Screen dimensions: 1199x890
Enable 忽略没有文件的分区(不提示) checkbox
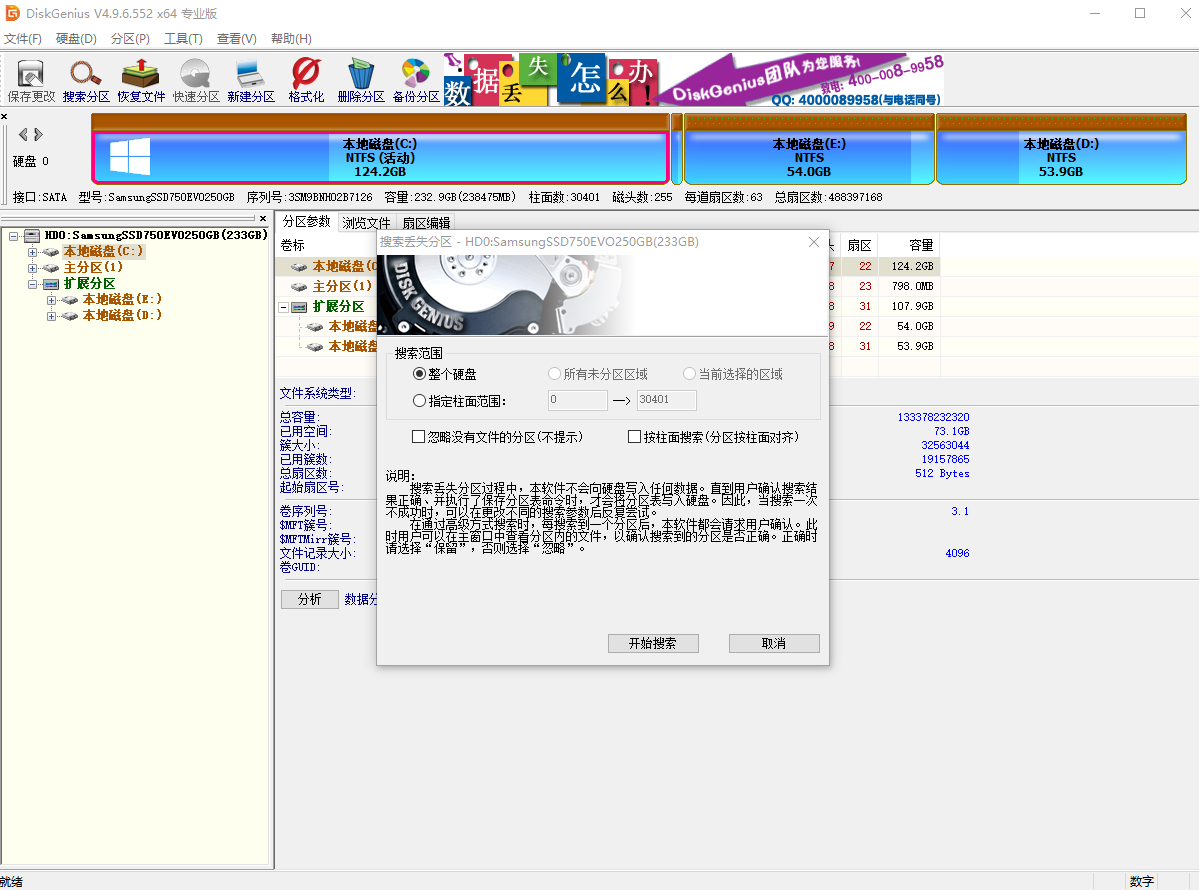click(418, 437)
